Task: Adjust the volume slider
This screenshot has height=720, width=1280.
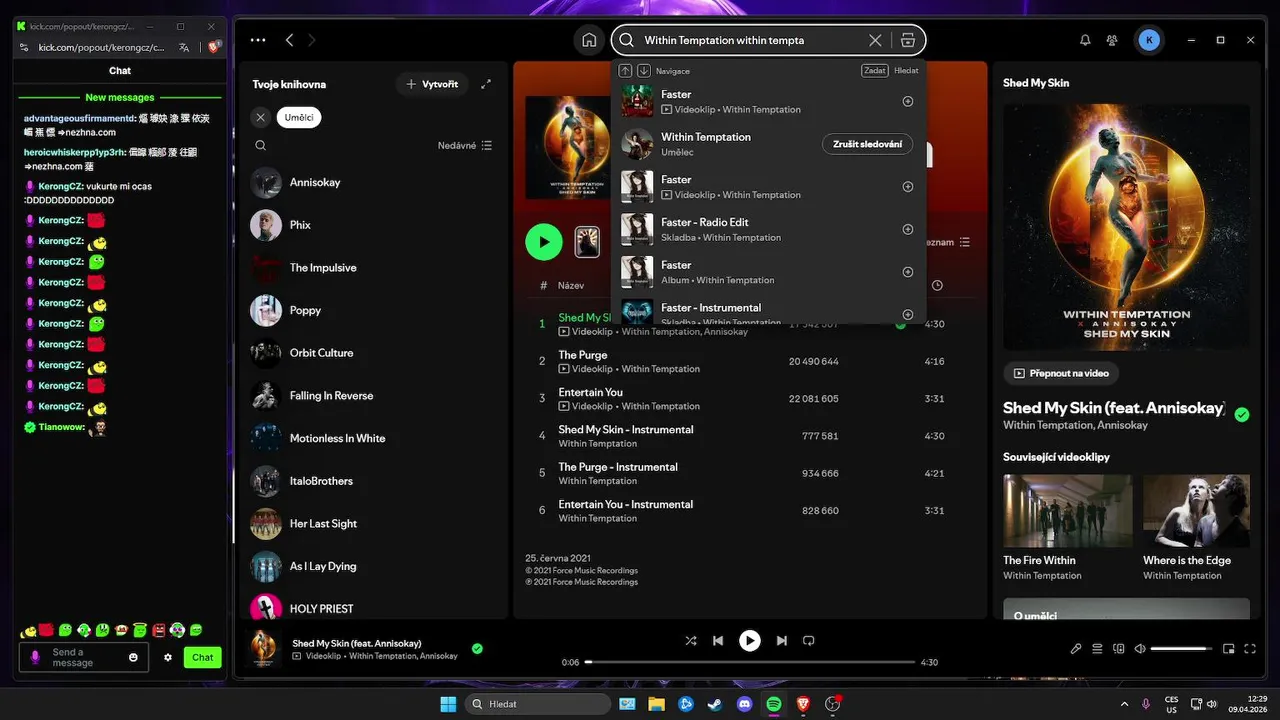Action: coord(1181,649)
